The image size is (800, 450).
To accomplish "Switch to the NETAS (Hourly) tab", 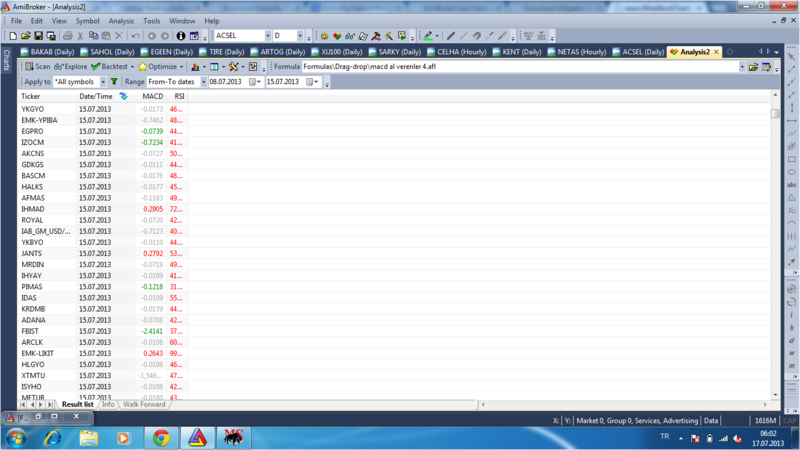I will pos(576,52).
